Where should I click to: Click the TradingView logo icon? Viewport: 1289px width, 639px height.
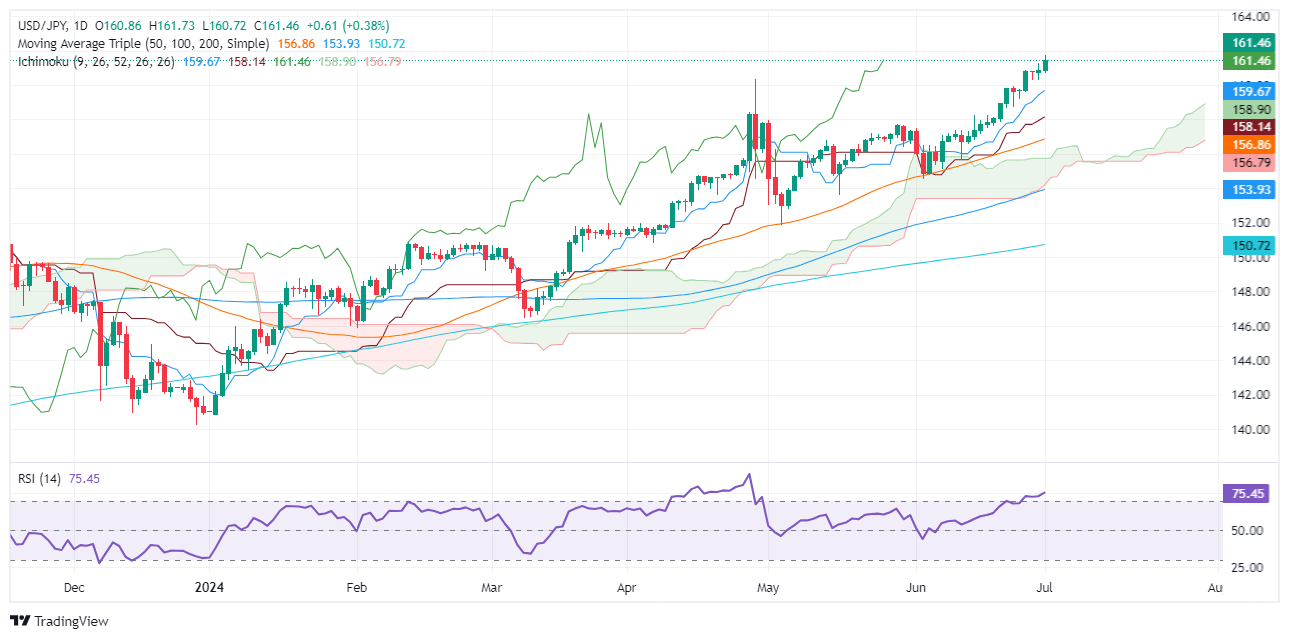pos(20,621)
